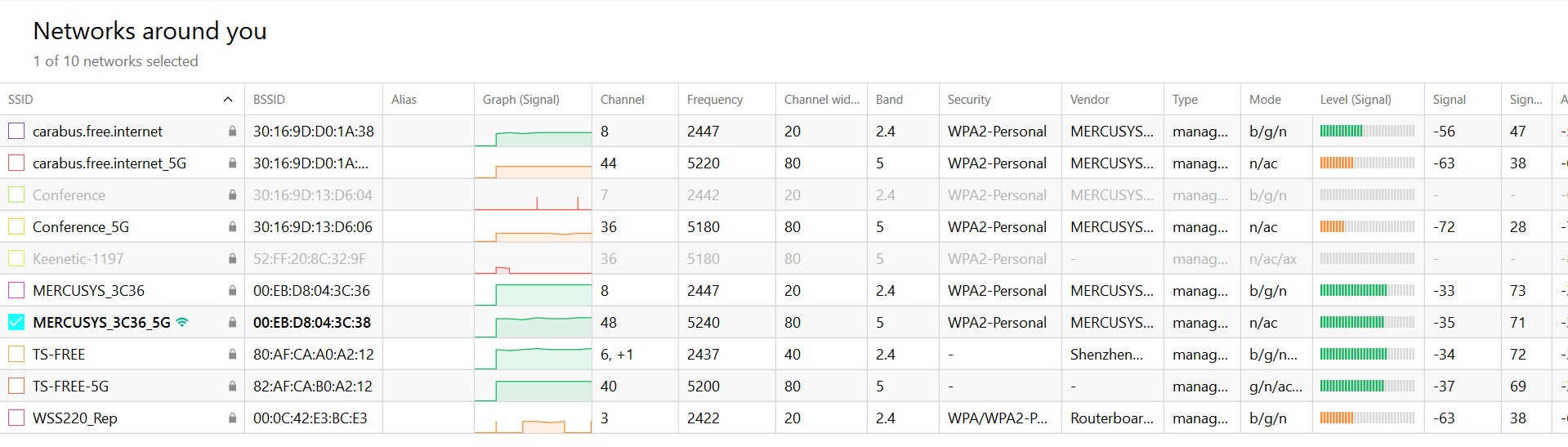Click the lock icon in the TS-FREE row
Screen dimensions: 1568x447
click(232, 355)
